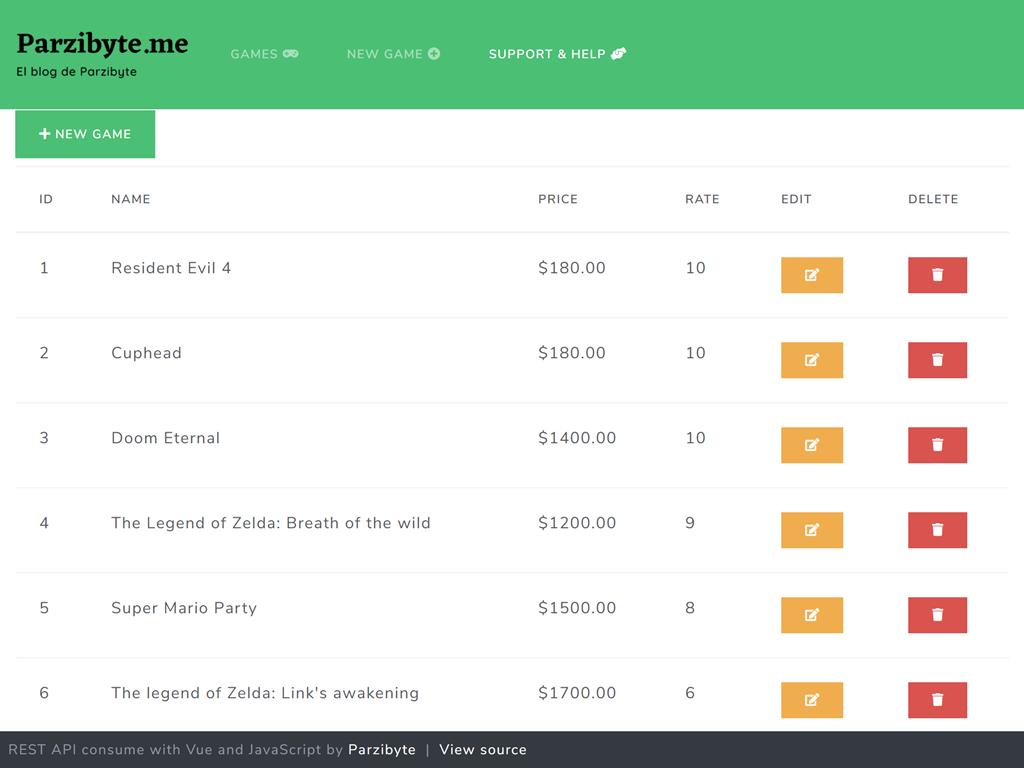
Task: Follow the Parzibyte footer link
Action: (381, 750)
